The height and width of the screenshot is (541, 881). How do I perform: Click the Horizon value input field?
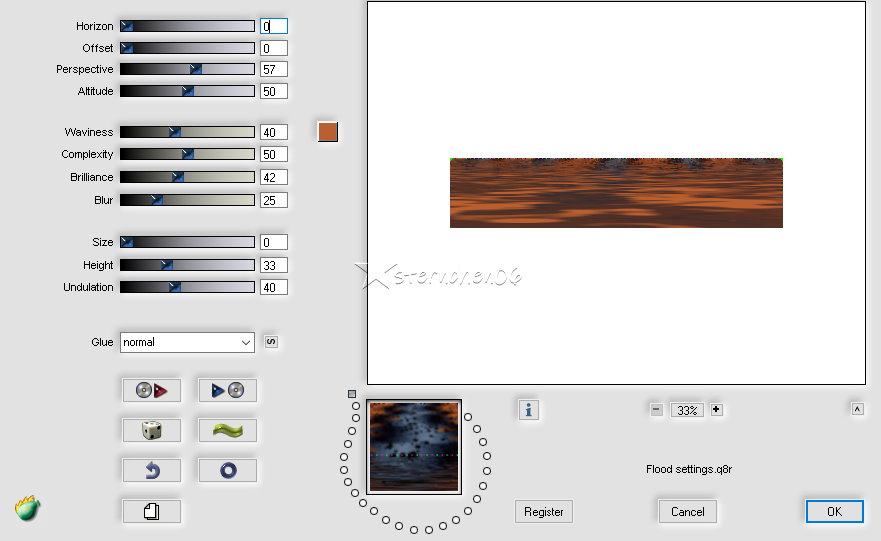(x=273, y=26)
